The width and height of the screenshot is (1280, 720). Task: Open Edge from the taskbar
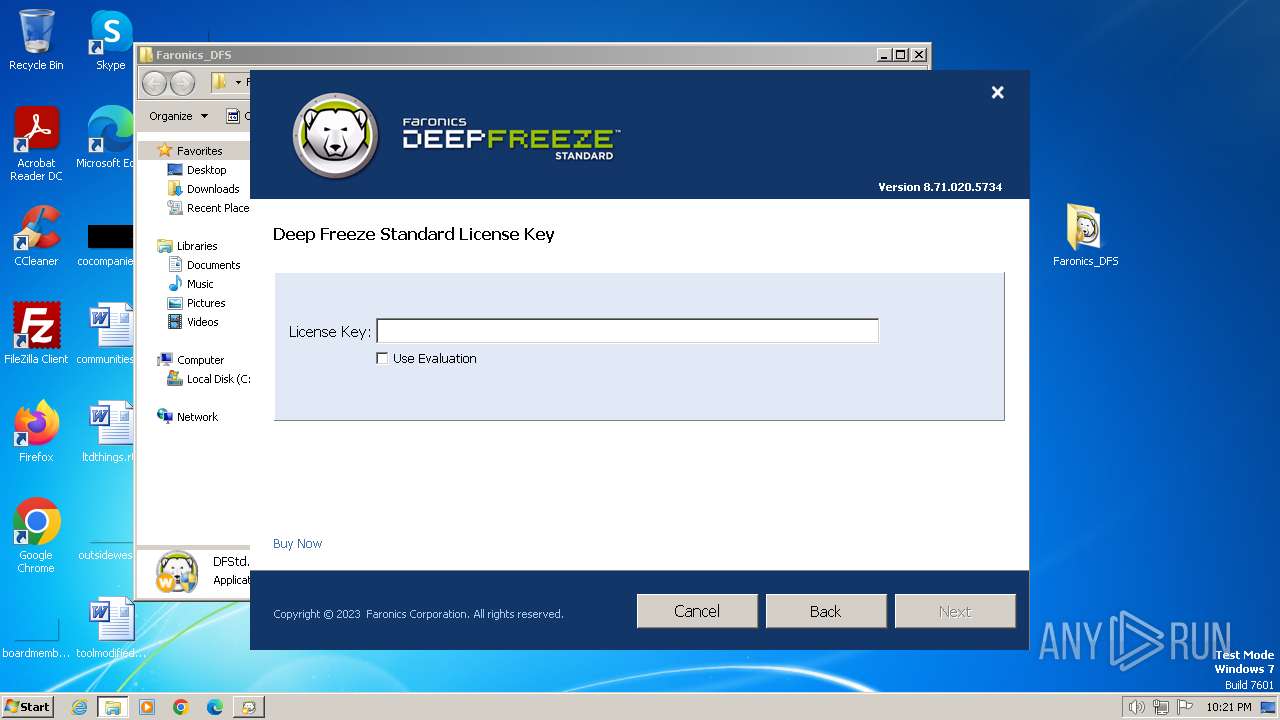215,707
